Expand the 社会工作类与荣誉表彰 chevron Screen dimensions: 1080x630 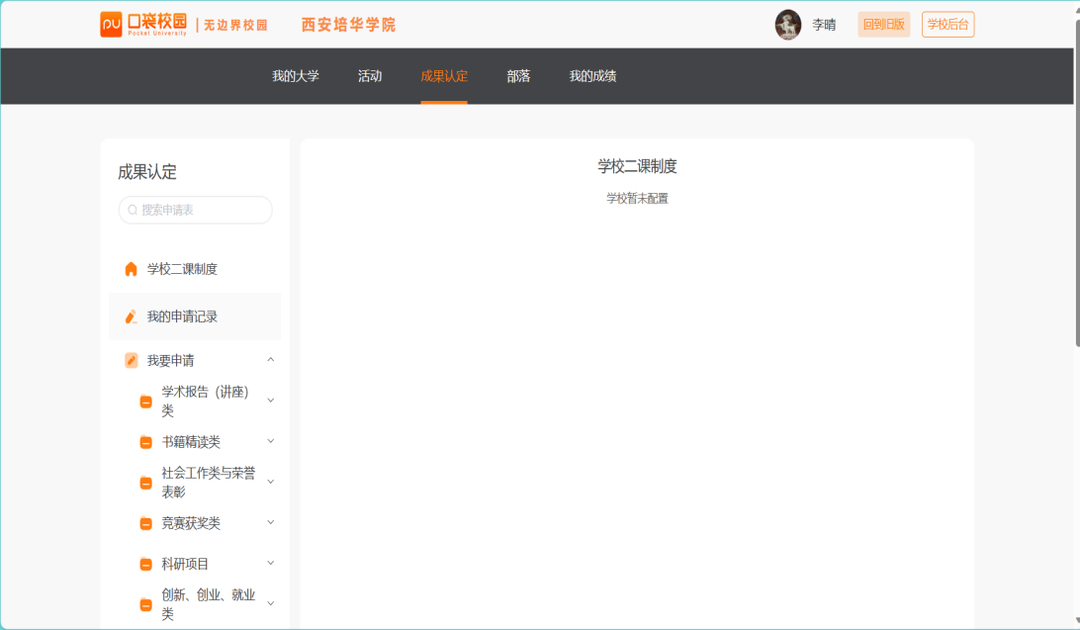(x=270, y=482)
